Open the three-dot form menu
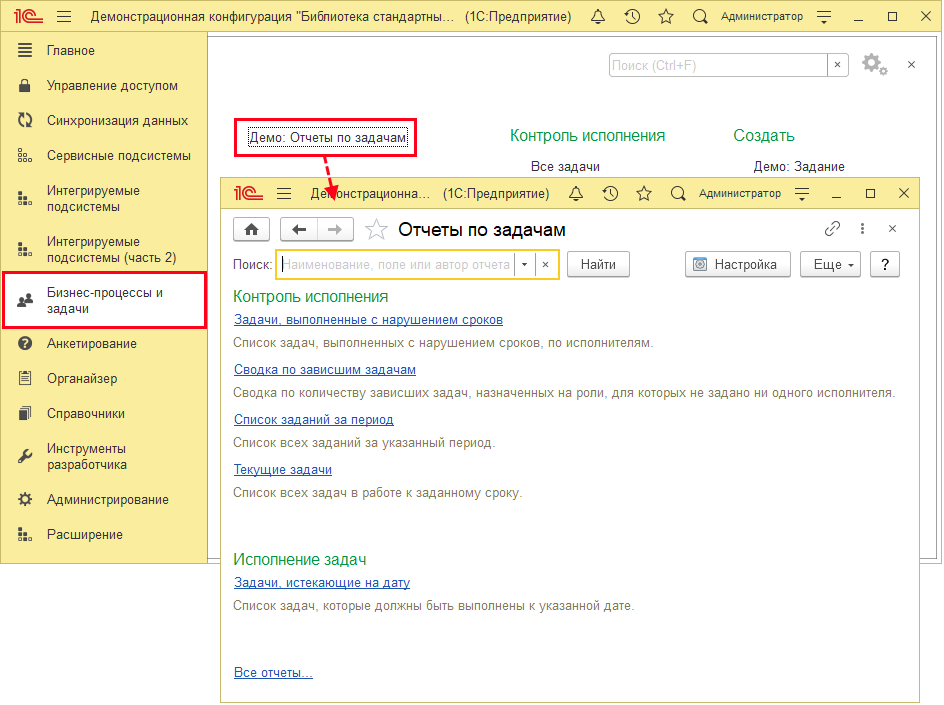Viewport: 944px width, 705px height. (863, 229)
